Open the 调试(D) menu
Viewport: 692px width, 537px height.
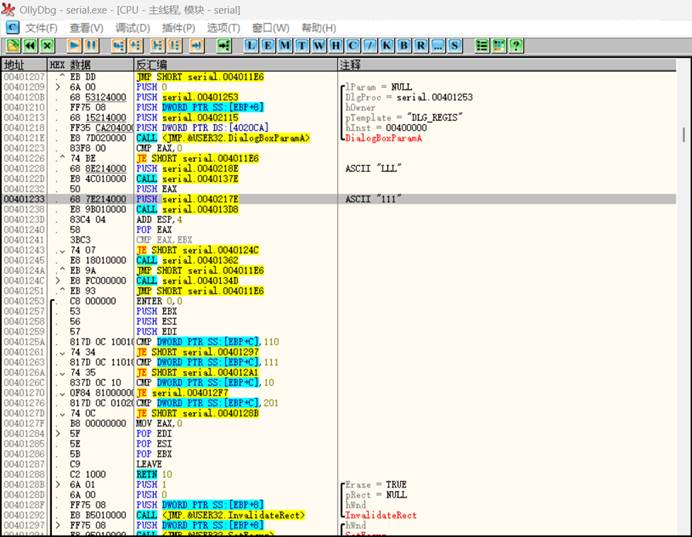coord(133,27)
